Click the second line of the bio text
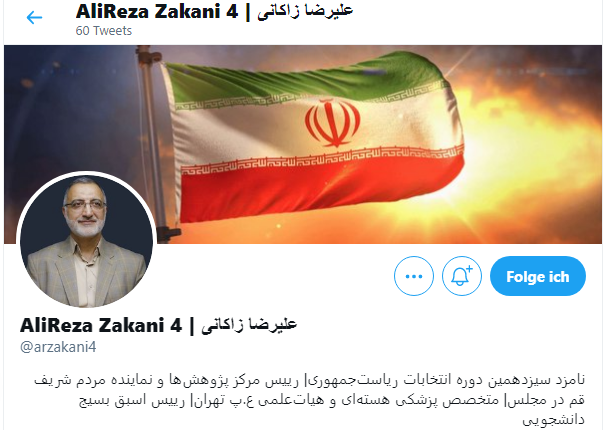Image resolution: width=604 pixels, height=430 pixels. coord(332,400)
